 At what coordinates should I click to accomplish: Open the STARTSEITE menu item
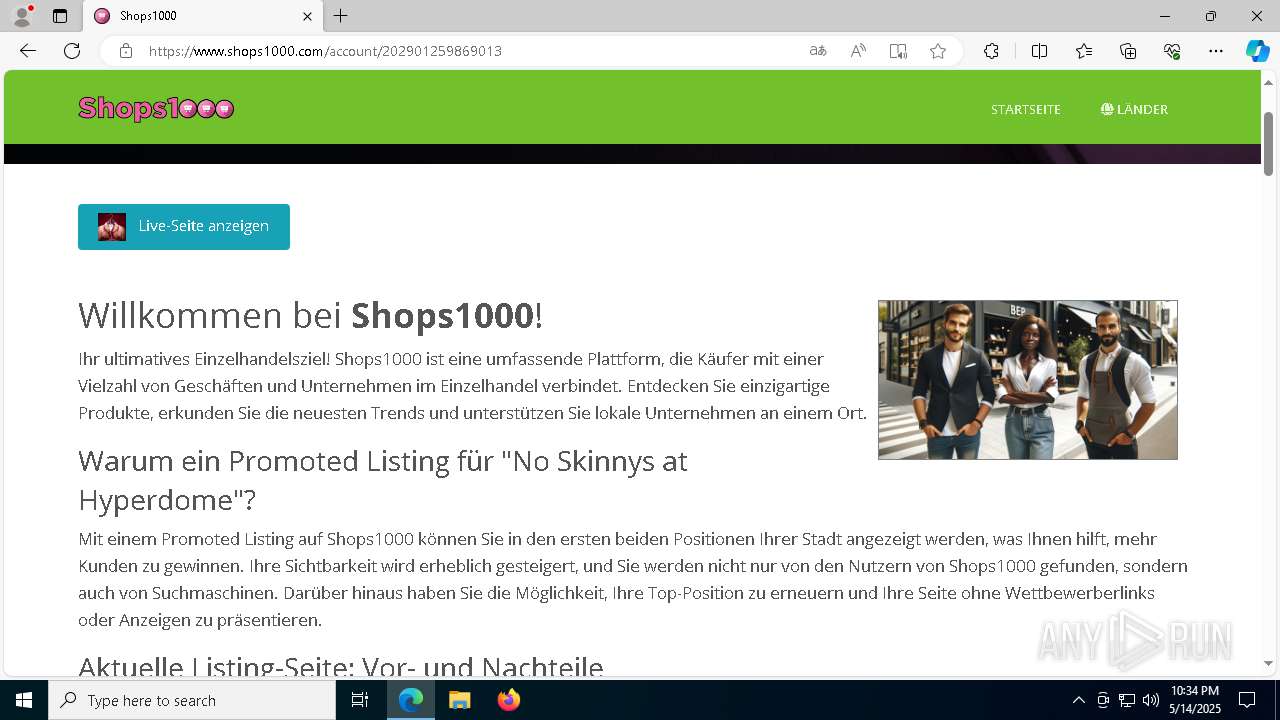tap(1026, 109)
